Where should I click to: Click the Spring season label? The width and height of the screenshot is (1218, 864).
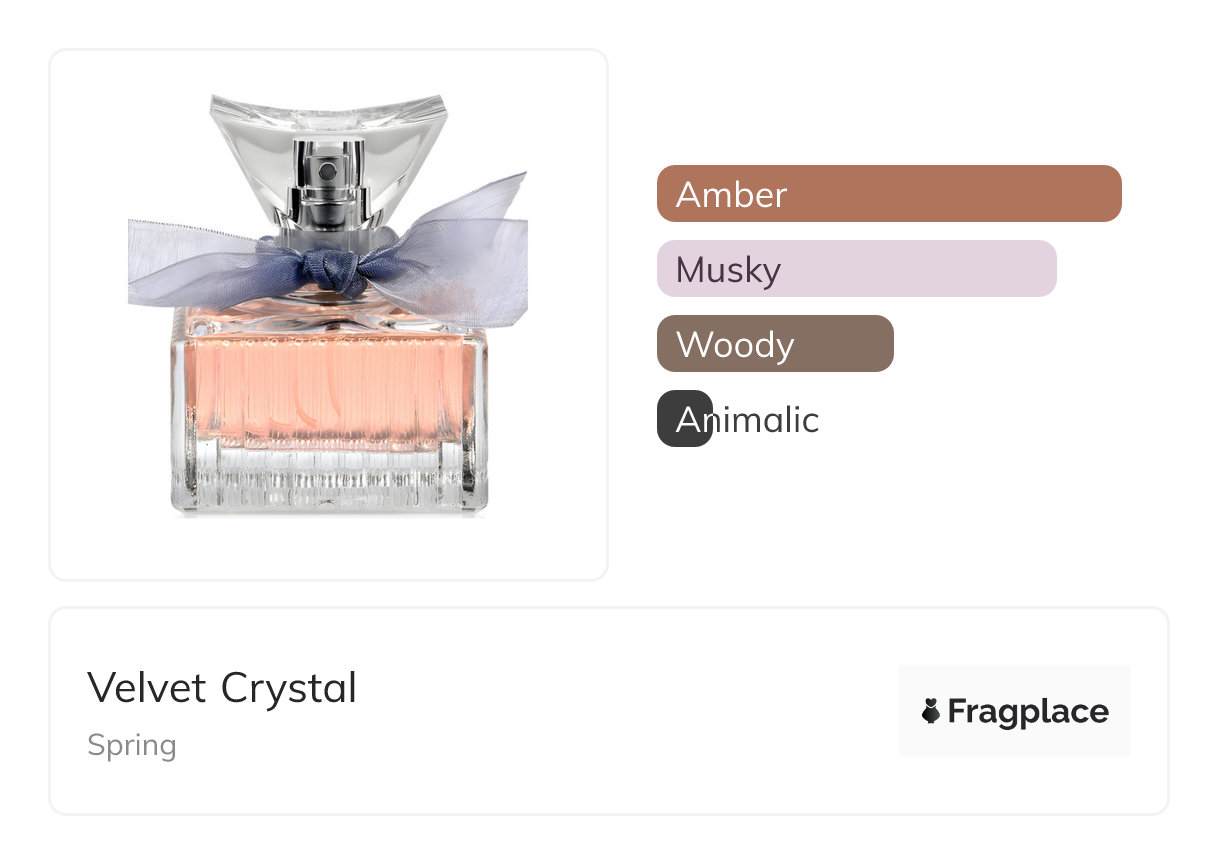pos(132,745)
